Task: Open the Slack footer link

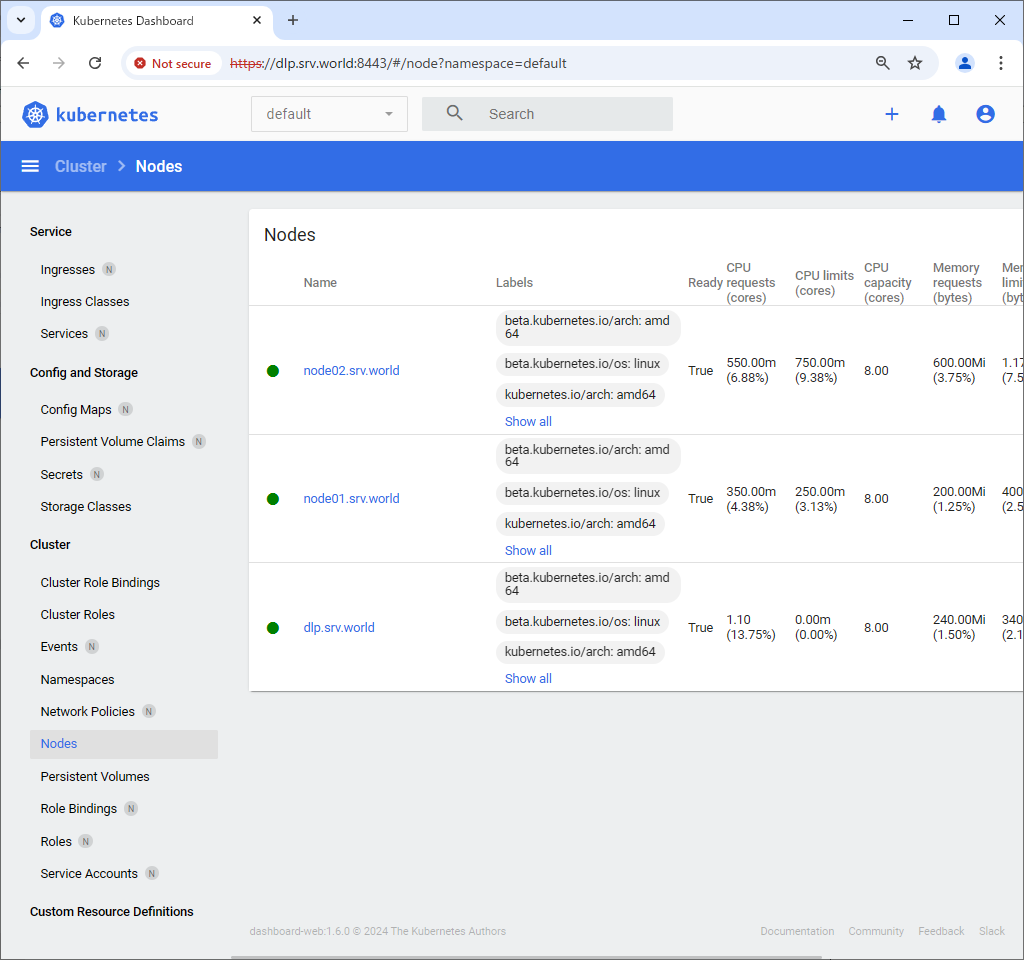Action: [x=991, y=931]
